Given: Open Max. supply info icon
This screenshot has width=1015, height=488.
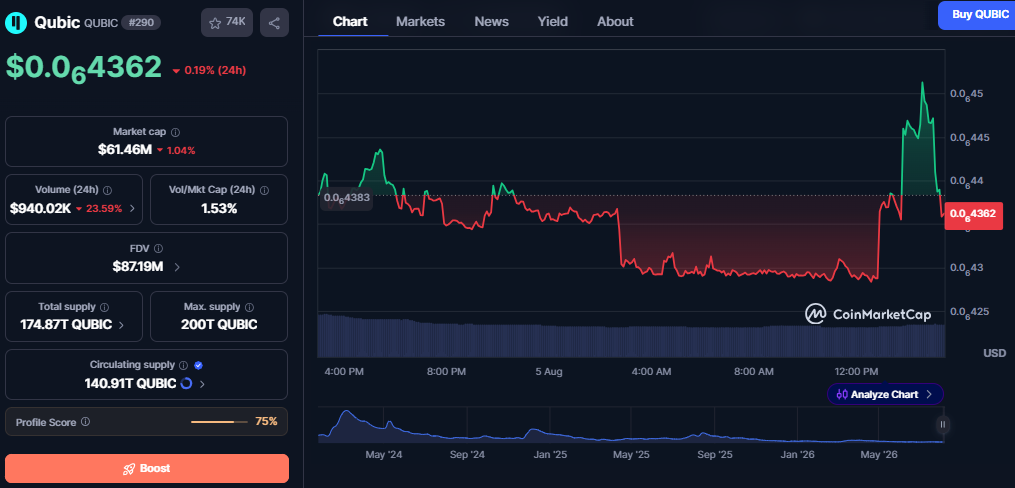Looking at the screenshot, I should click(249, 307).
